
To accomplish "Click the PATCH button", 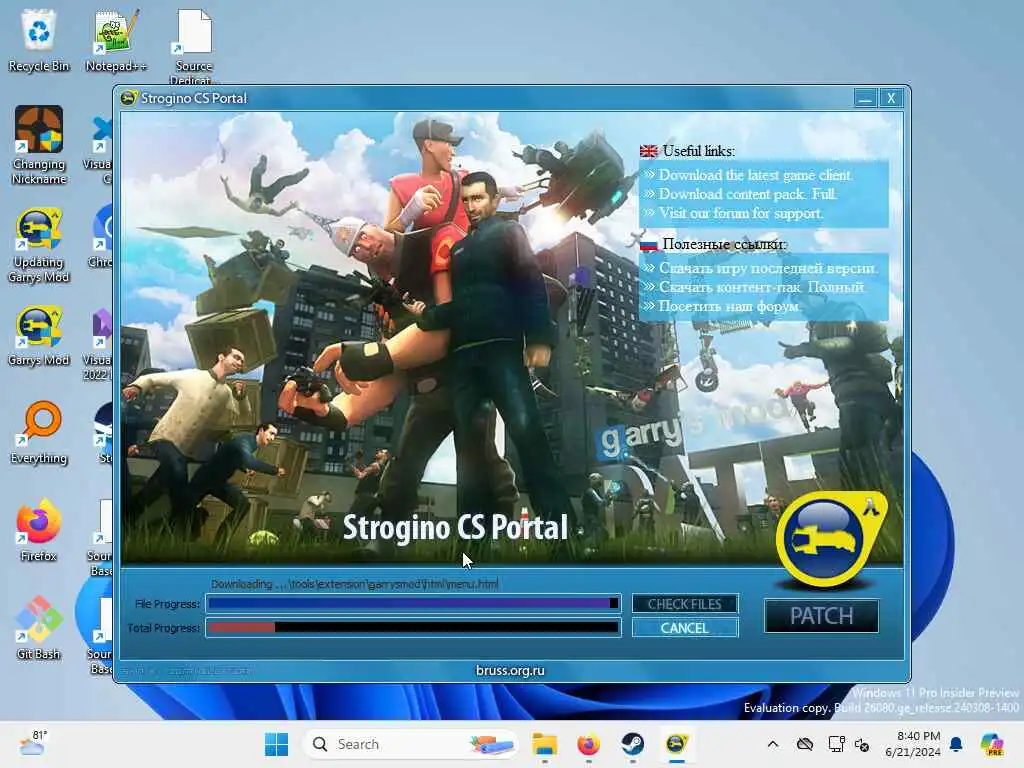I will tap(822, 616).
